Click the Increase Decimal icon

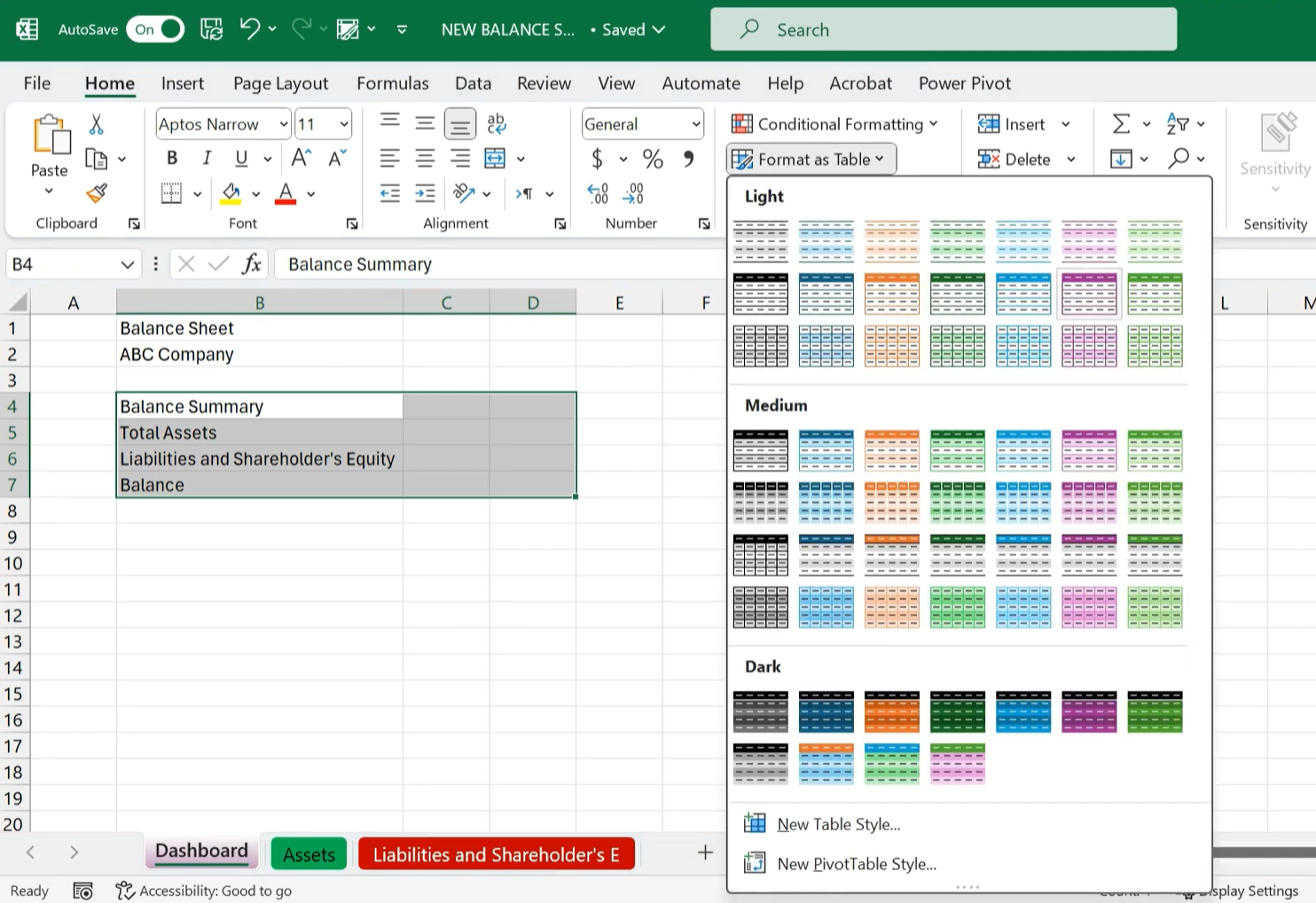click(599, 193)
